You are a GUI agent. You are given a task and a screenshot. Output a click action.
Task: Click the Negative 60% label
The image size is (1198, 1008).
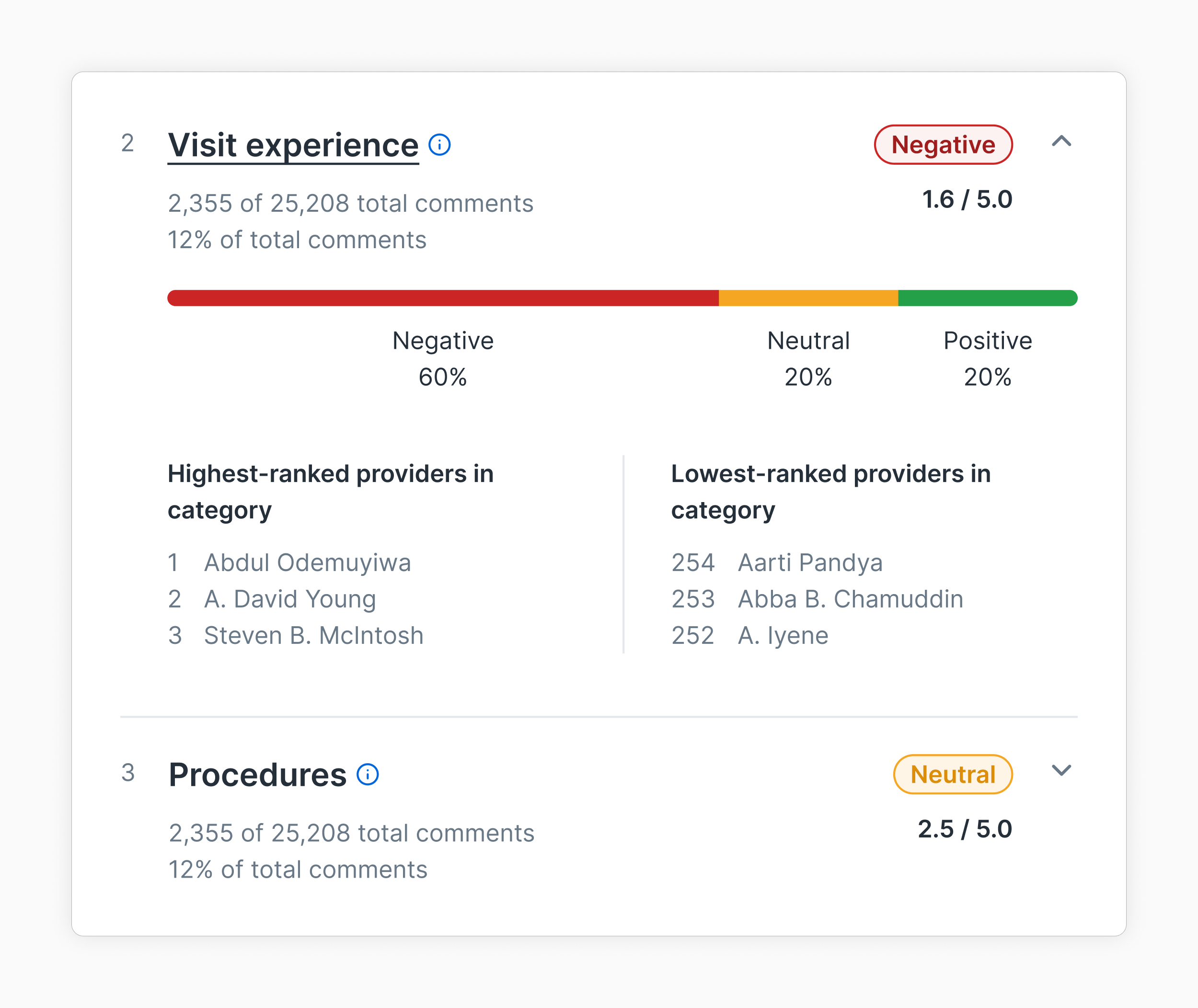coord(442,358)
